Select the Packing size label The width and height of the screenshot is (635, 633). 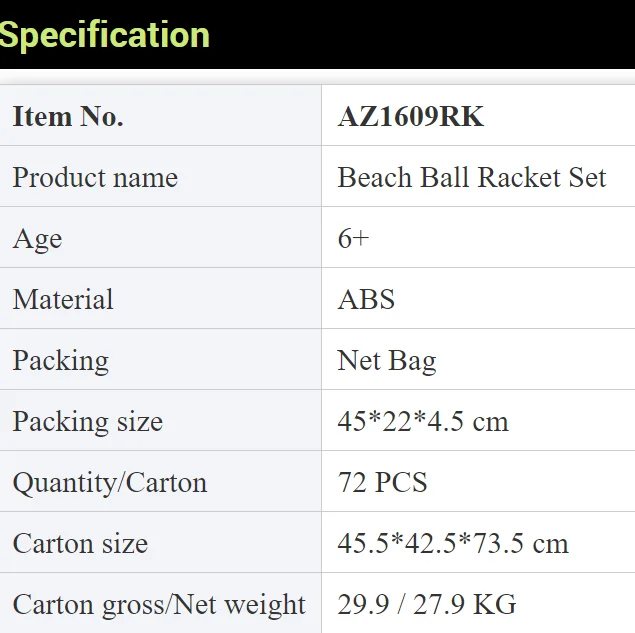(88, 422)
